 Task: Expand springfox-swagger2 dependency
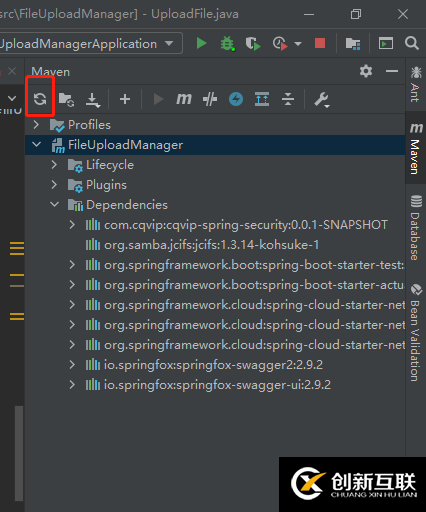[x=72, y=365]
